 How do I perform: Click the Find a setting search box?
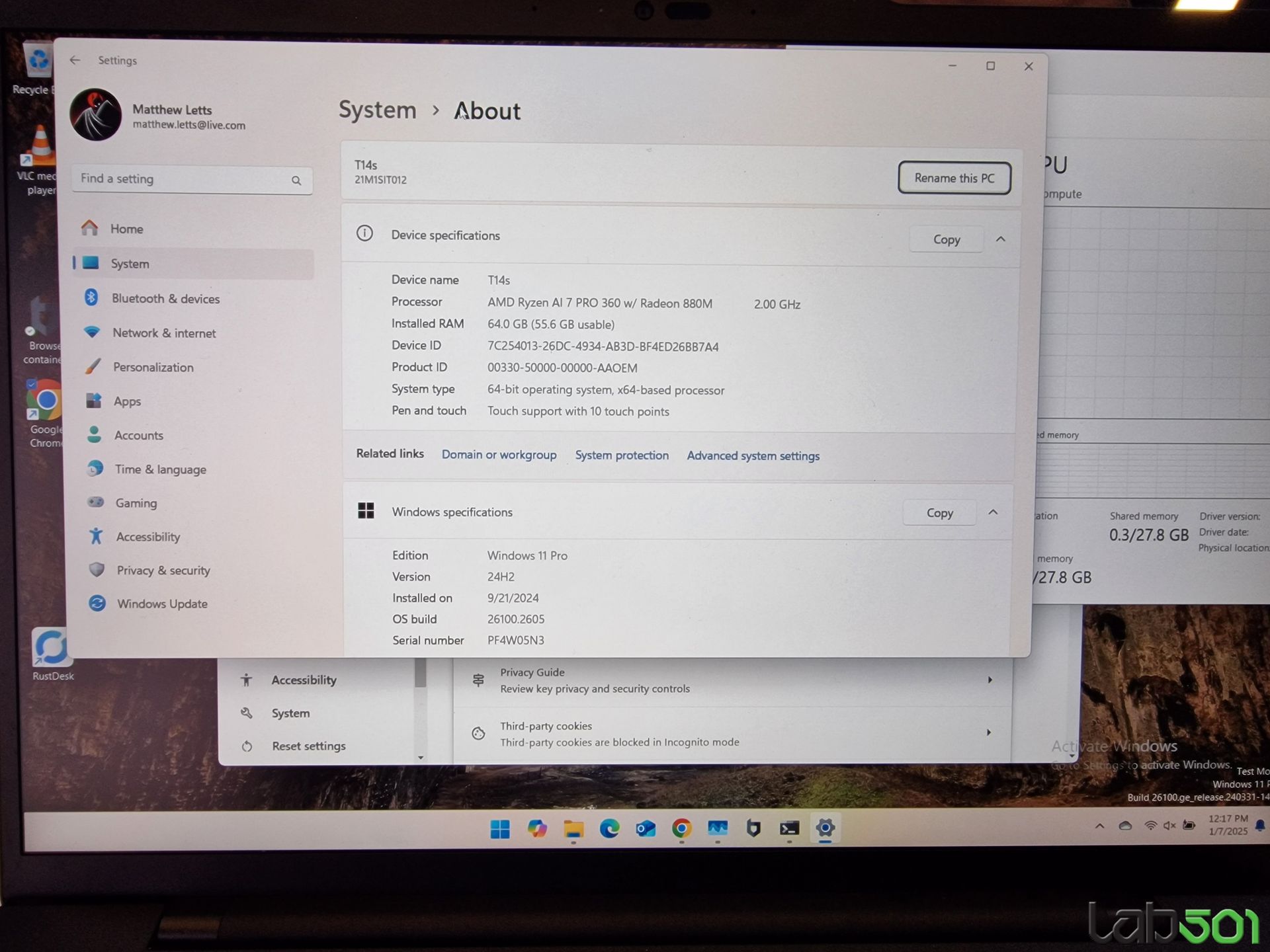(192, 179)
